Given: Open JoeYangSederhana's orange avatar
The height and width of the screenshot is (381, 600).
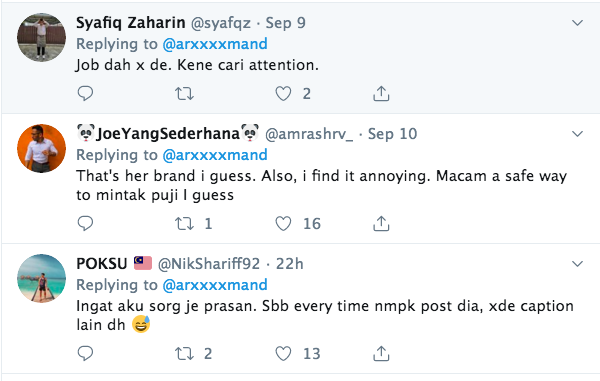Looking at the screenshot, I should (x=41, y=148).
